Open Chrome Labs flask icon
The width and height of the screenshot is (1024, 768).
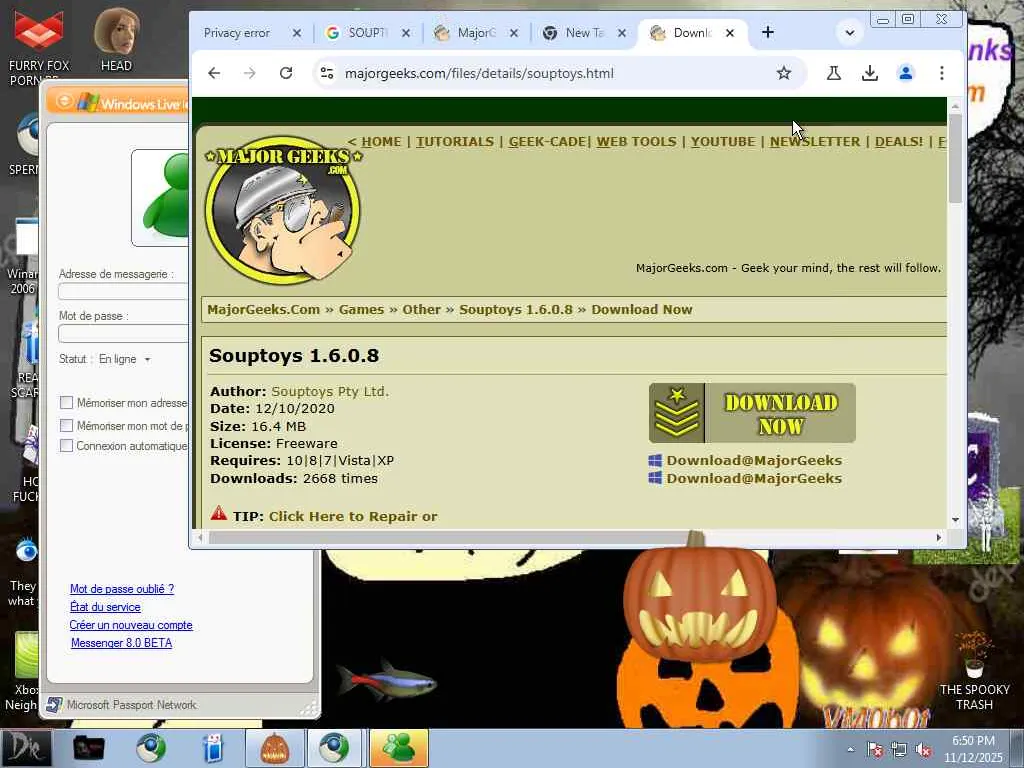tap(833, 73)
